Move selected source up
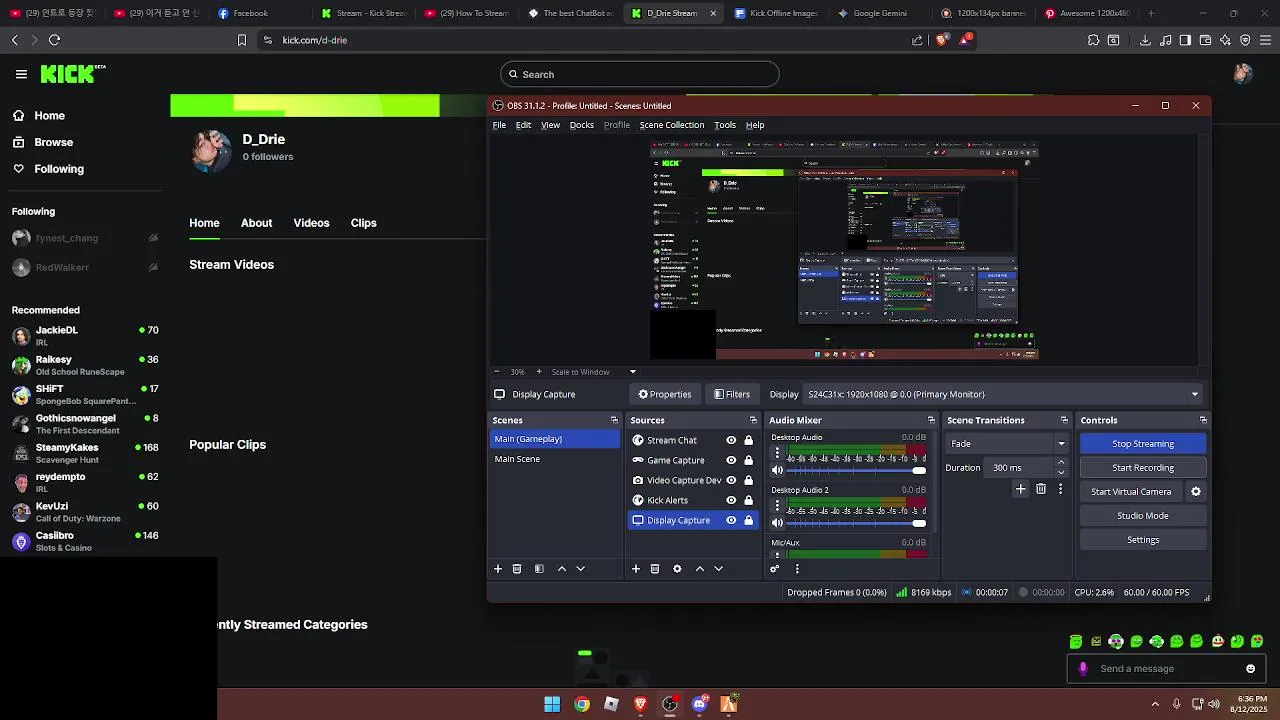The image size is (1280, 720). click(699, 569)
